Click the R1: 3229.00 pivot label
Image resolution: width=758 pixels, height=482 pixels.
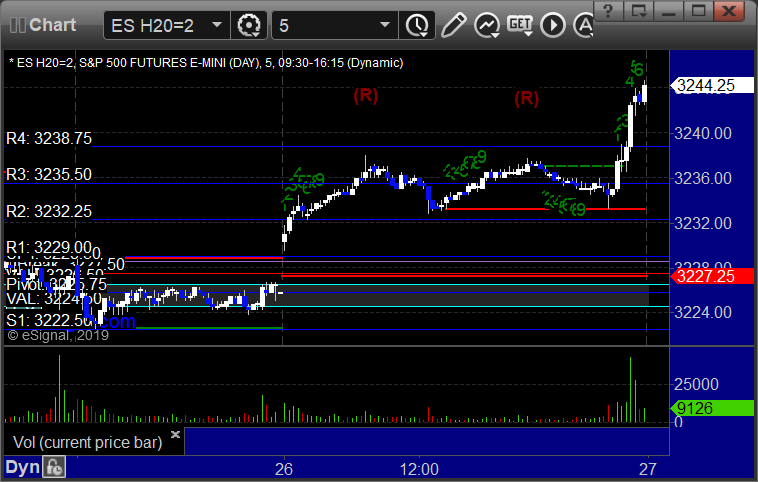pyautogui.click(x=49, y=248)
